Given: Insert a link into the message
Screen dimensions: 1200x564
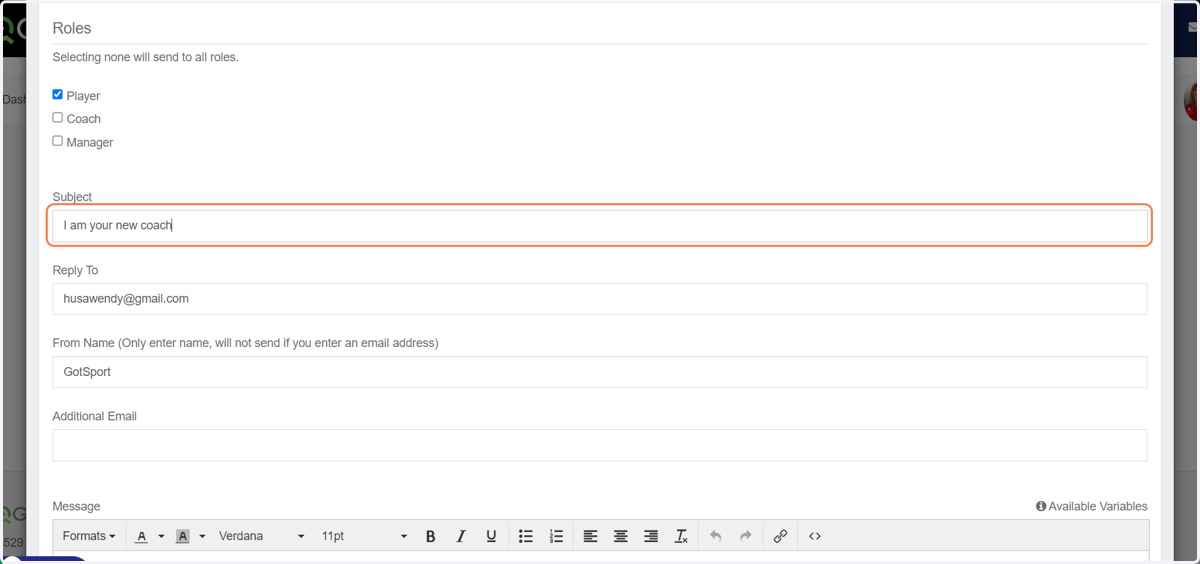Looking at the screenshot, I should point(781,536).
